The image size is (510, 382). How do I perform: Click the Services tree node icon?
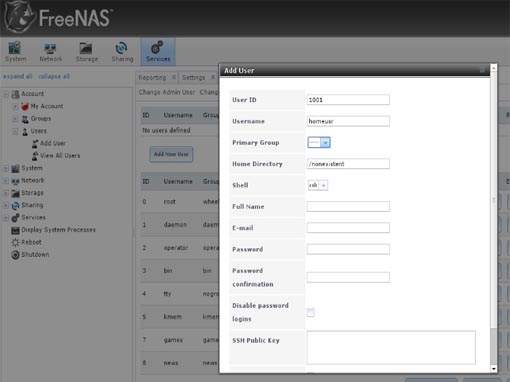click(15, 218)
